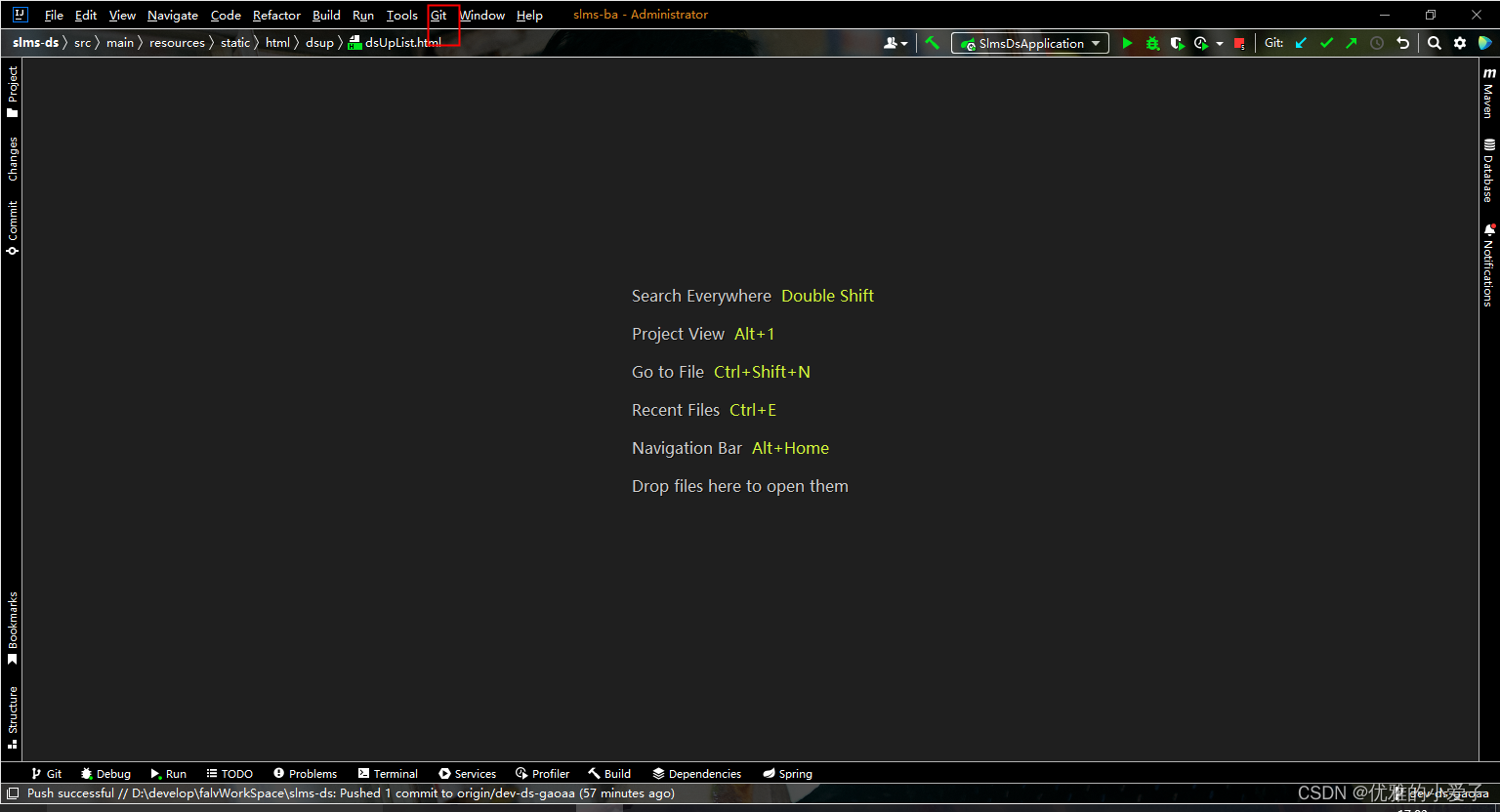
Task: Open the Database tool window
Action: coord(1488,171)
